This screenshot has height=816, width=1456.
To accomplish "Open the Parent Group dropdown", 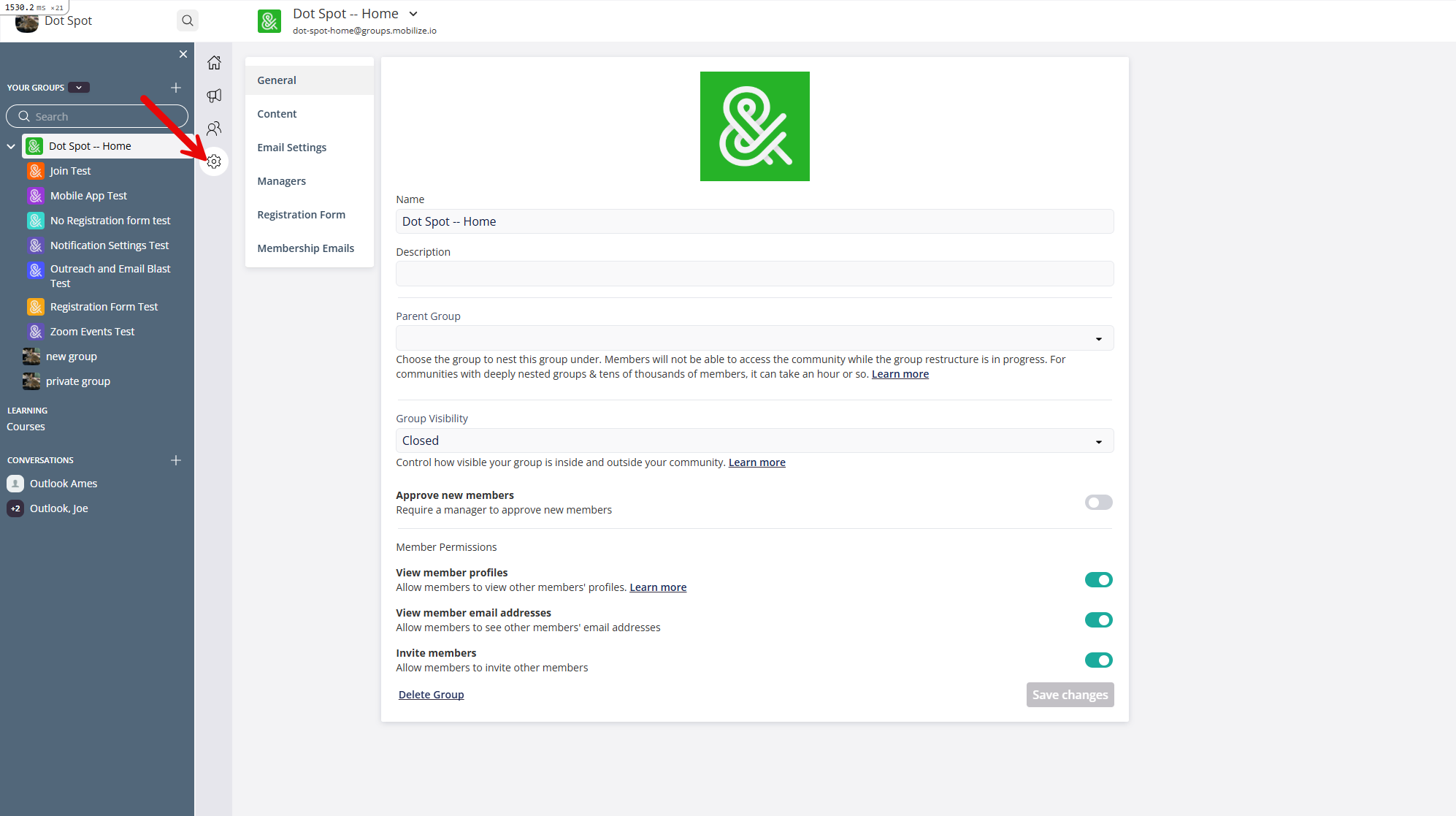I will tap(754, 338).
